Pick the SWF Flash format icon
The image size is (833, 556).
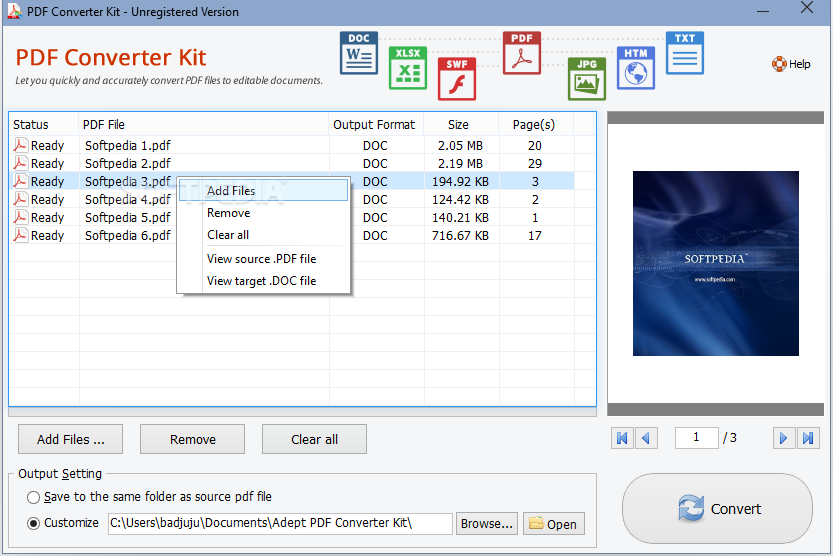(x=456, y=79)
